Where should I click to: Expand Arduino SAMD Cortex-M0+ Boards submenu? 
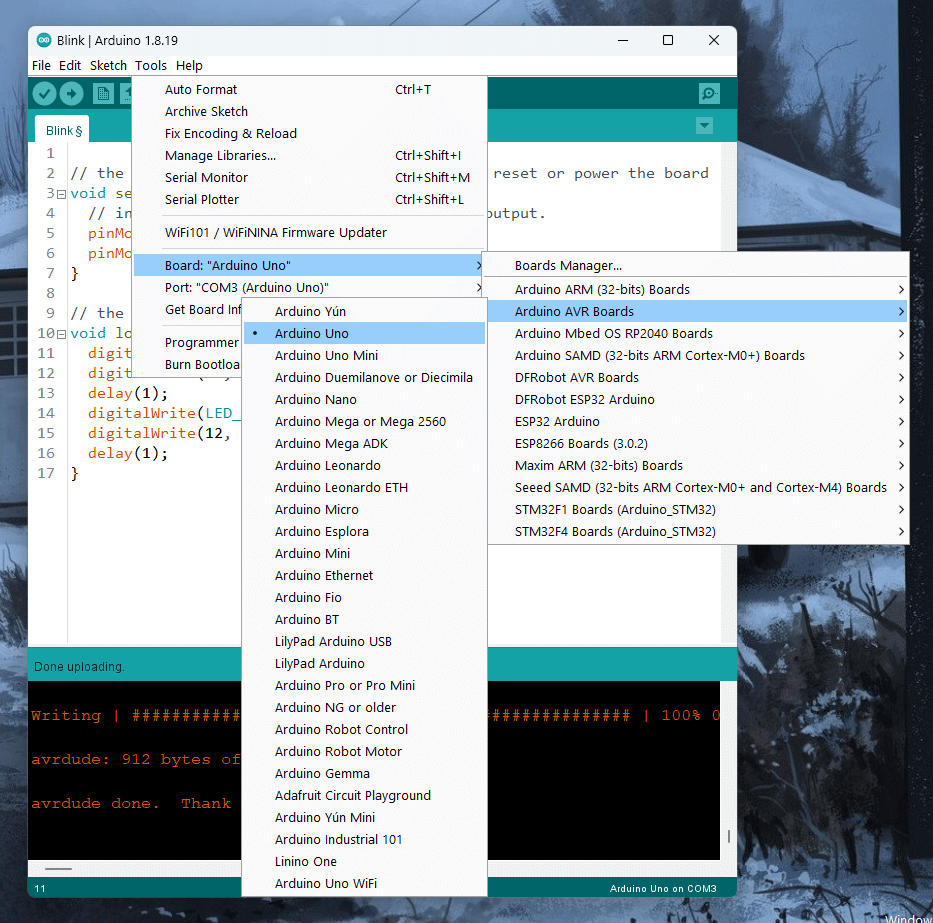pyautogui.click(x=697, y=355)
